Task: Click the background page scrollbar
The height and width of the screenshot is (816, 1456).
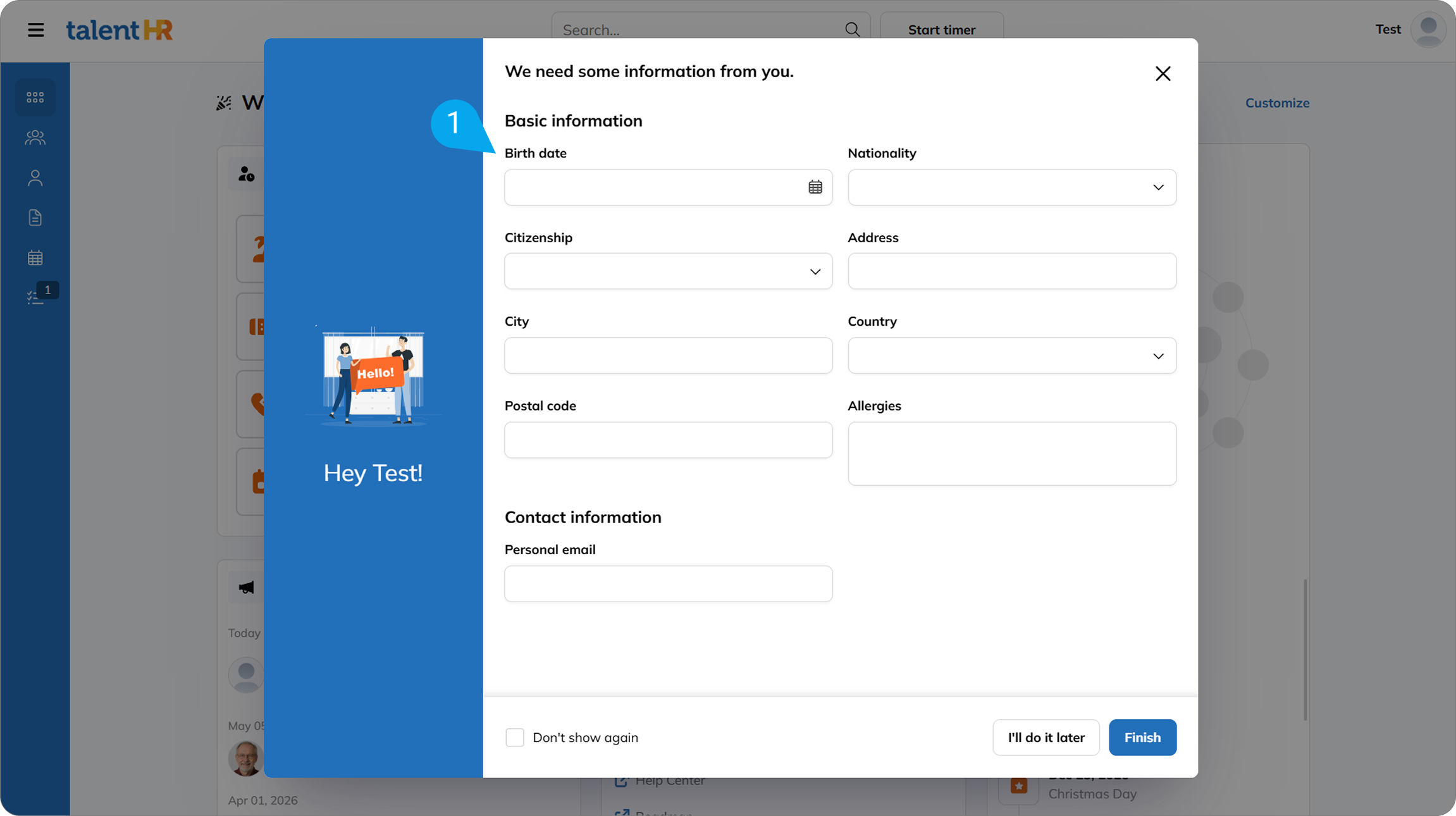Action: pos(1305,650)
